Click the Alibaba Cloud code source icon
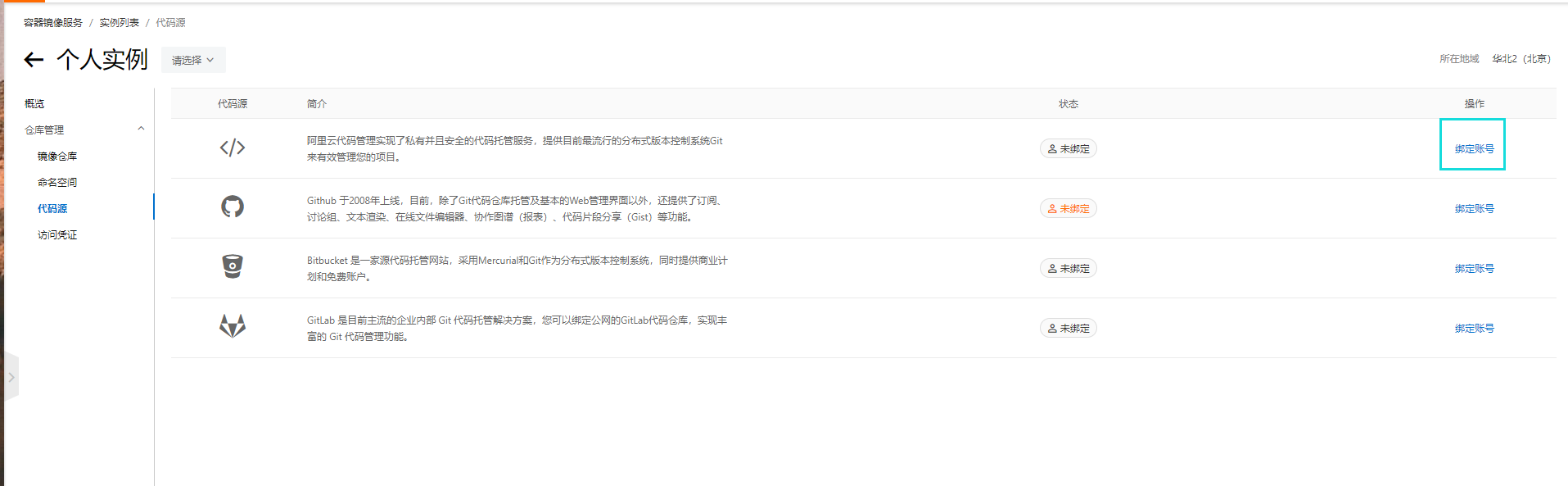Viewport: 1568px width, 486px height. tap(233, 148)
